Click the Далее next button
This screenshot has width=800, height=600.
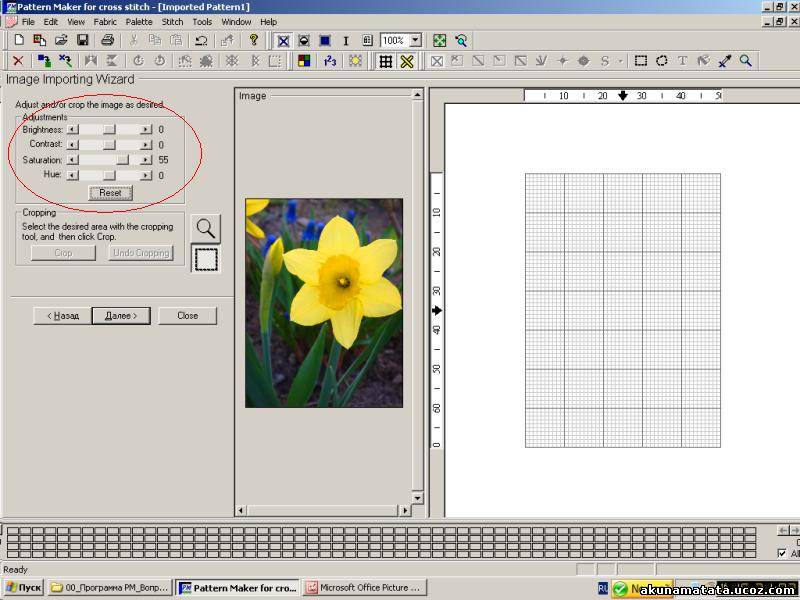pyautogui.click(x=121, y=316)
